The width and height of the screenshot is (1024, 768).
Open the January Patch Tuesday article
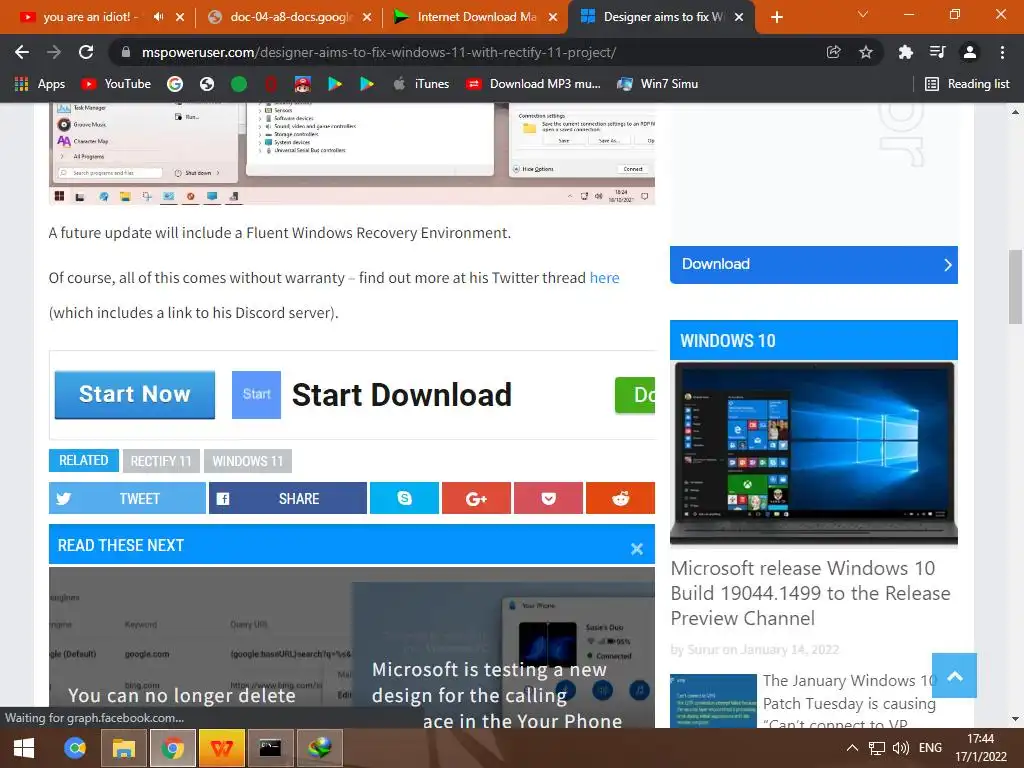coord(850,703)
